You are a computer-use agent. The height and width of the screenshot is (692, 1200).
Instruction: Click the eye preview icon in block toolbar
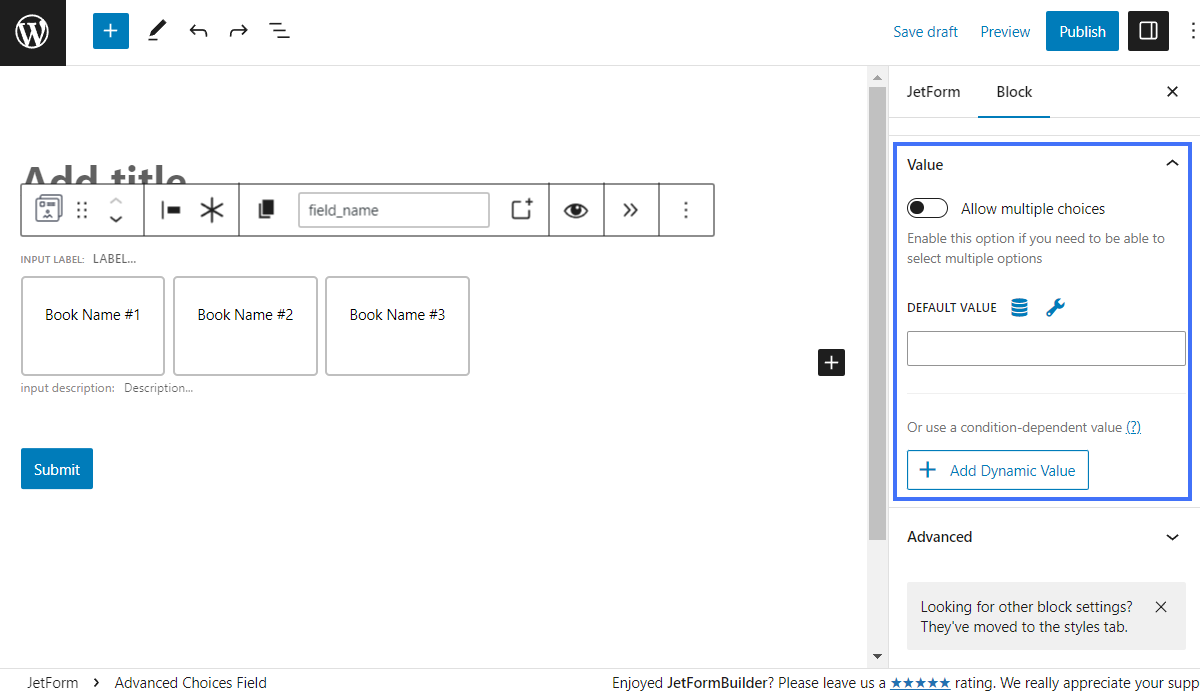click(576, 210)
